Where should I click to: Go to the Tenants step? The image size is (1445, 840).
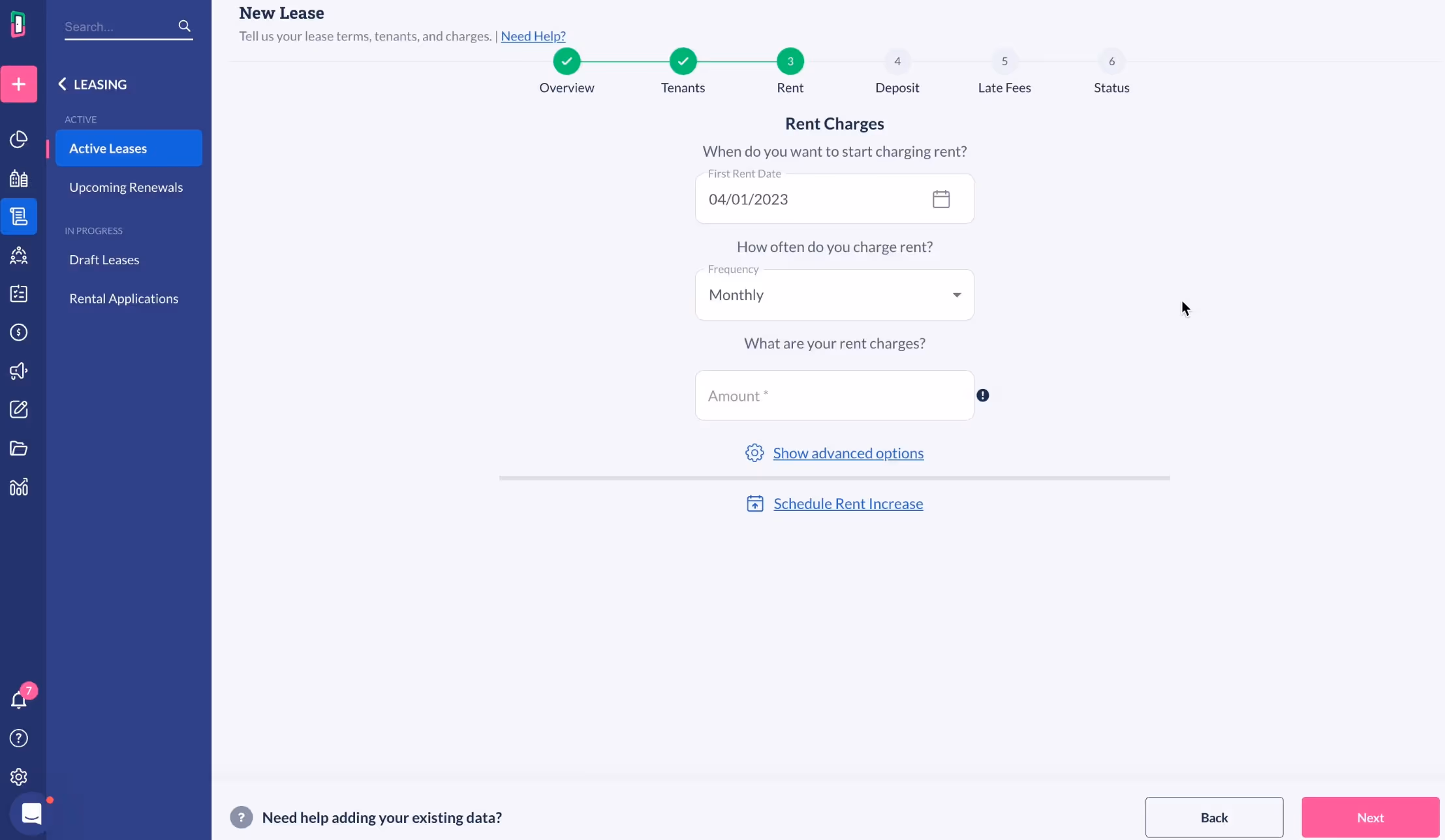tap(683, 71)
